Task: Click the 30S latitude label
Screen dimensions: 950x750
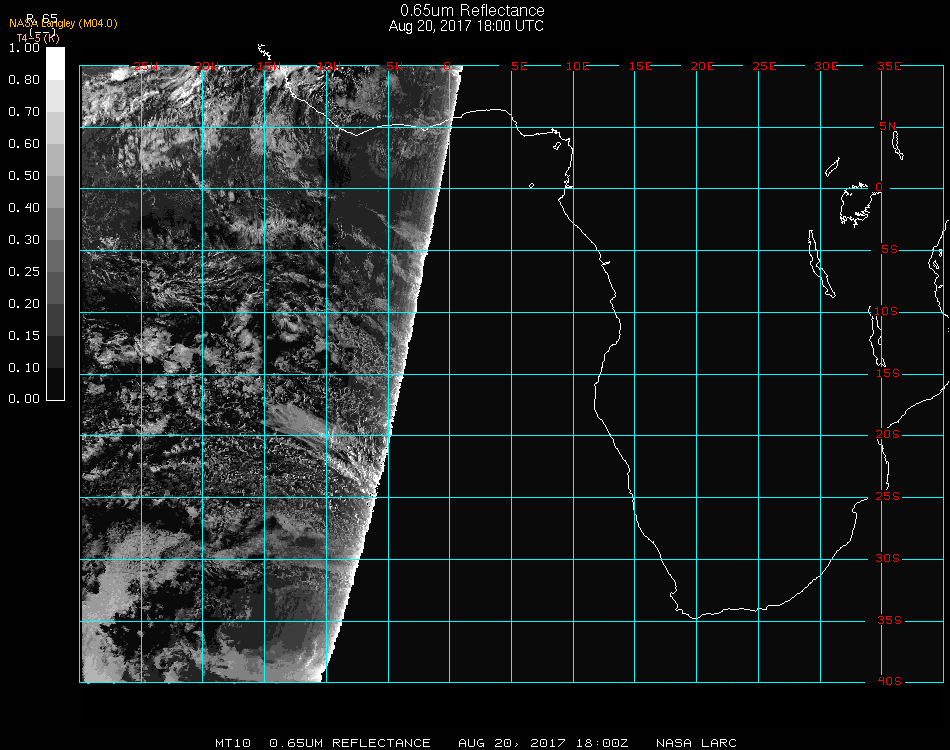Action: coord(888,559)
